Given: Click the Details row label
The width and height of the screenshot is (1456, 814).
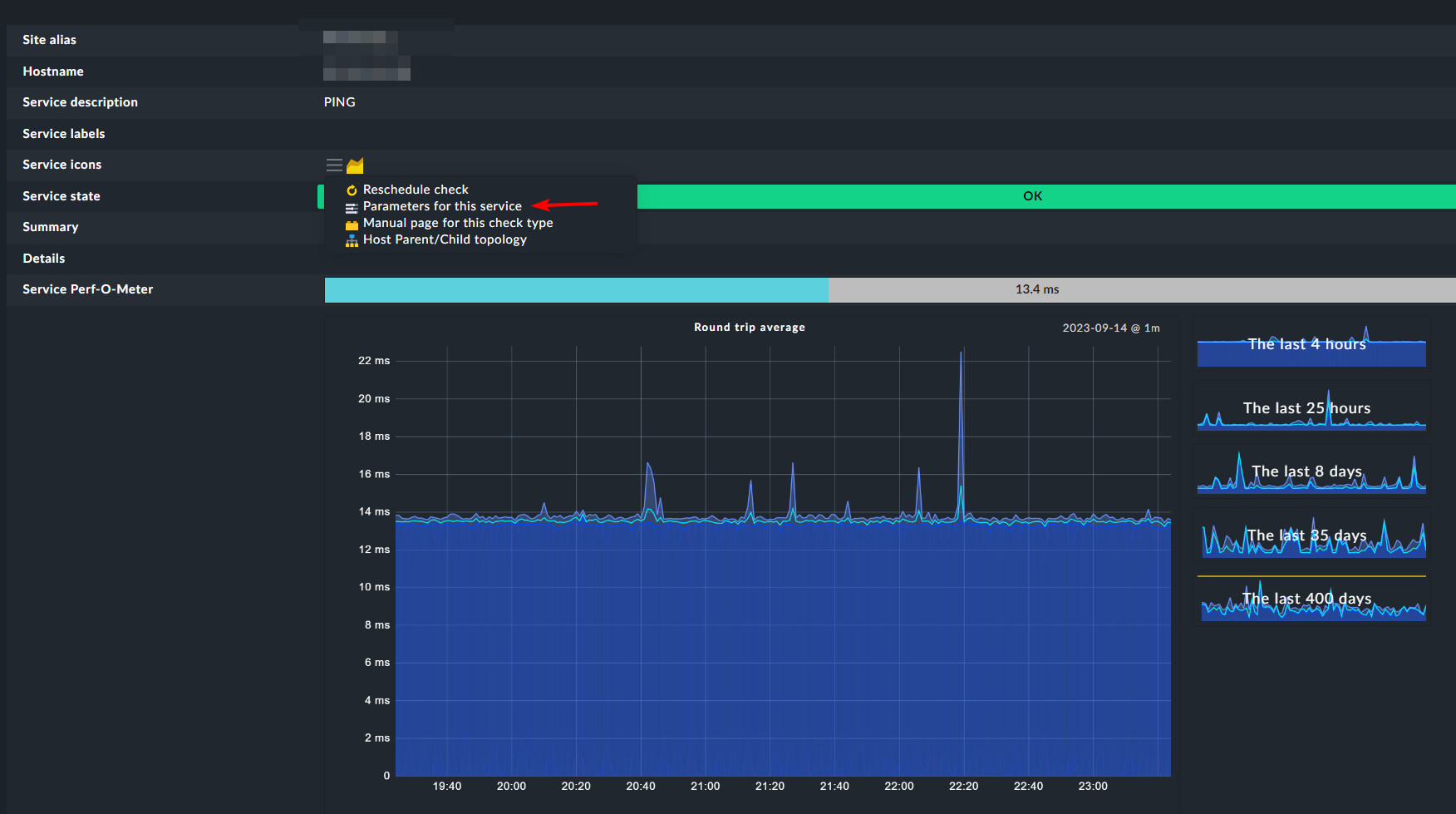Looking at the screenshot, I should pyautogui.click(x=44, y=259).
